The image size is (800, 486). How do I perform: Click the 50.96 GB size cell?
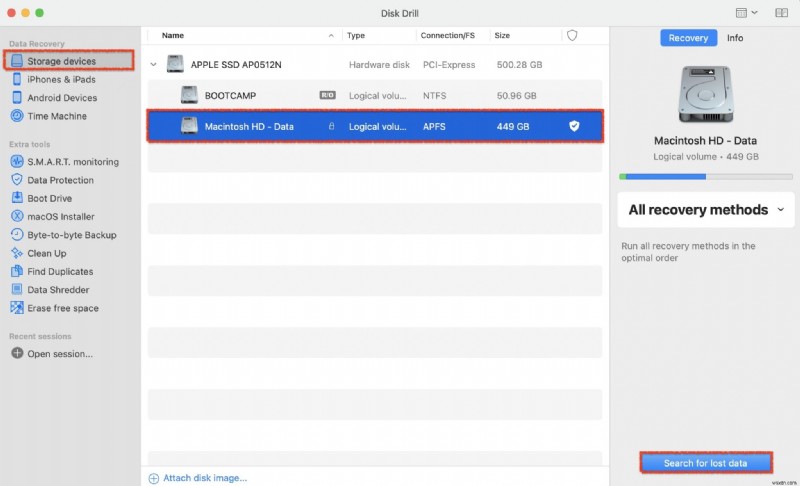coord(516,95)
